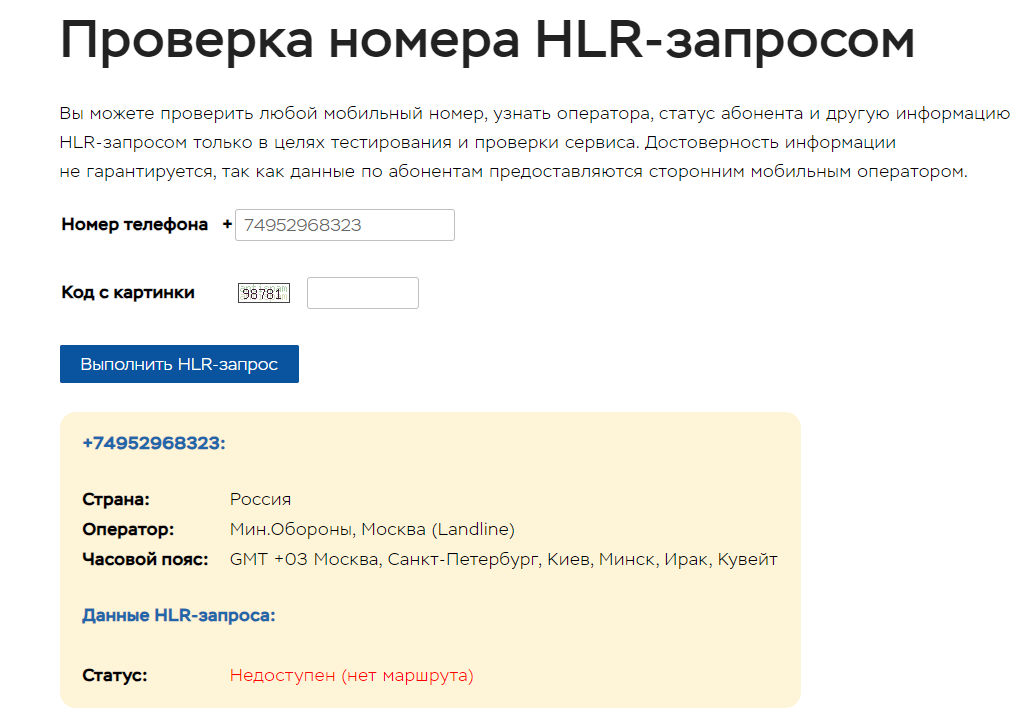Select the country value Россия
Image resolution: width=1032 pixels, height=722 pixels.
pos(260,500)
